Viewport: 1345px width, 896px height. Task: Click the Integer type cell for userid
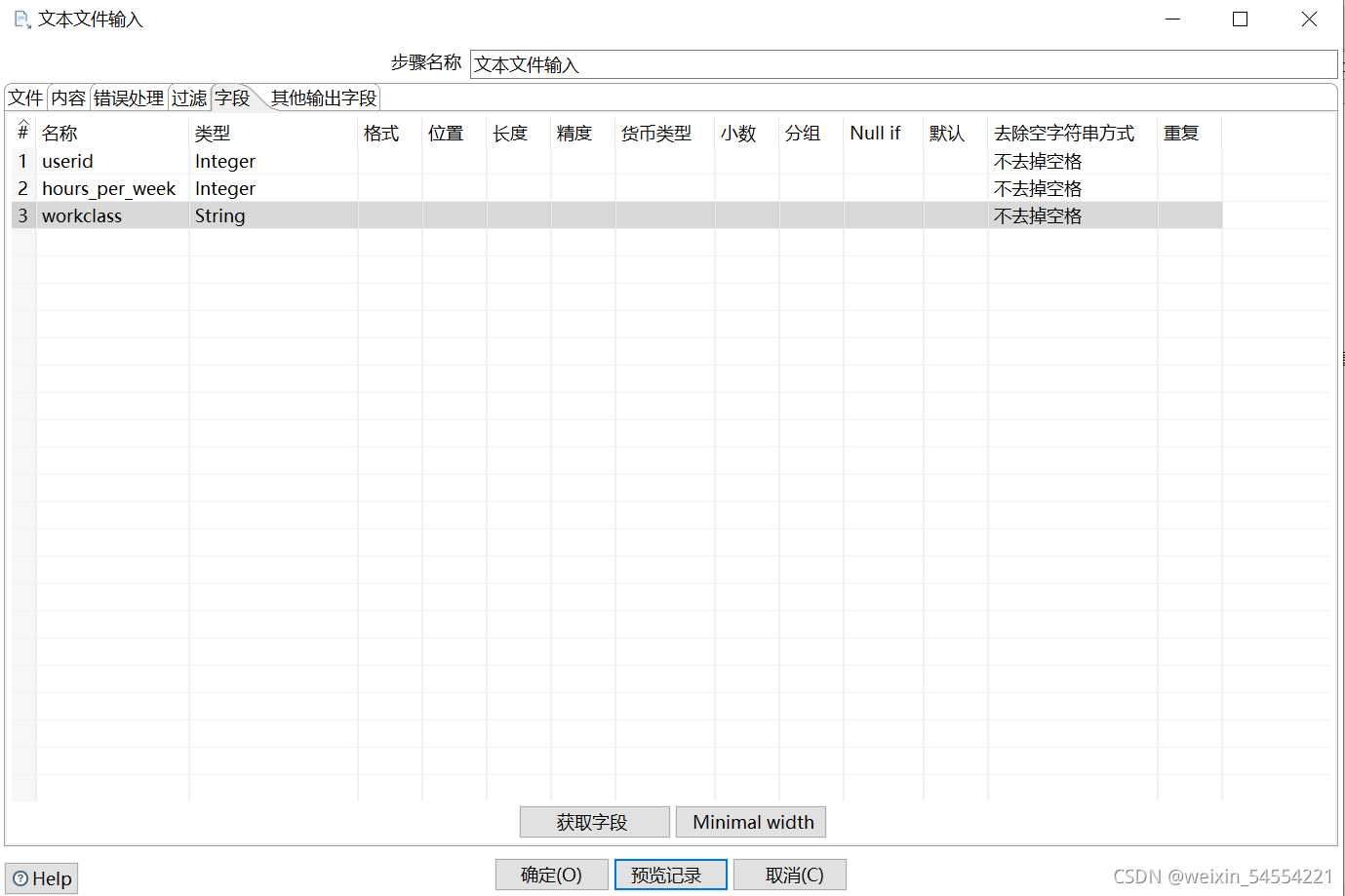(273, 161)
